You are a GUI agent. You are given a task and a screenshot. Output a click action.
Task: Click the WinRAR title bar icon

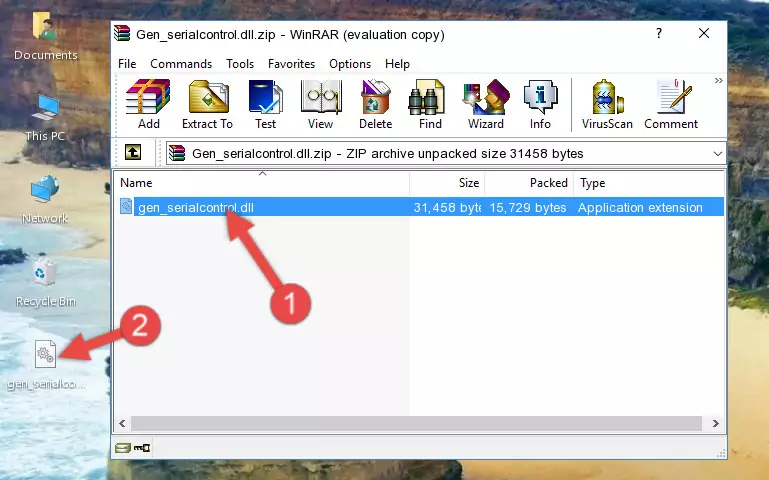click(122, 33)
